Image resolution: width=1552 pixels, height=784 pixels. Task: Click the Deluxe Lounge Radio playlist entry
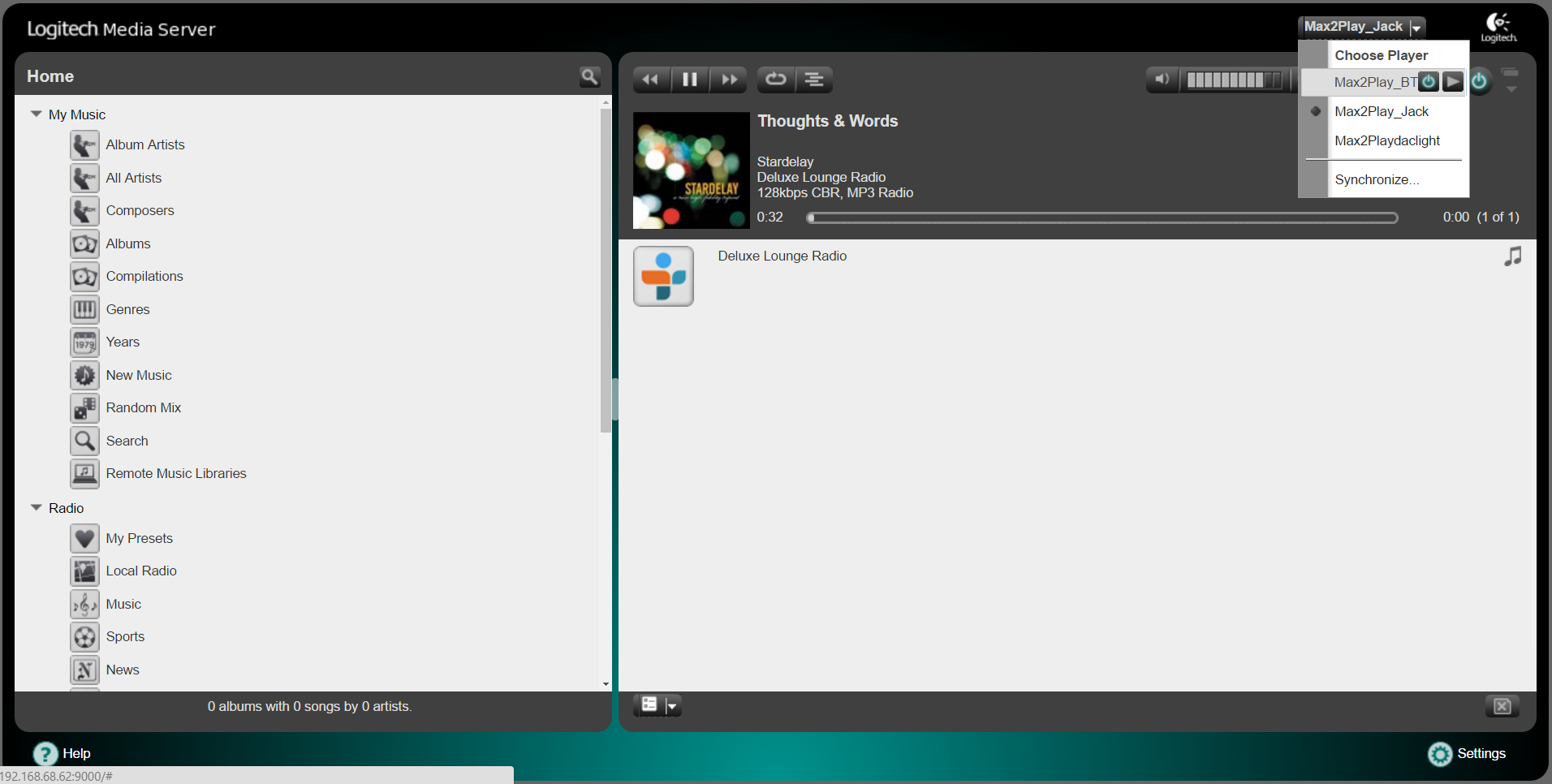pos(782,256)
